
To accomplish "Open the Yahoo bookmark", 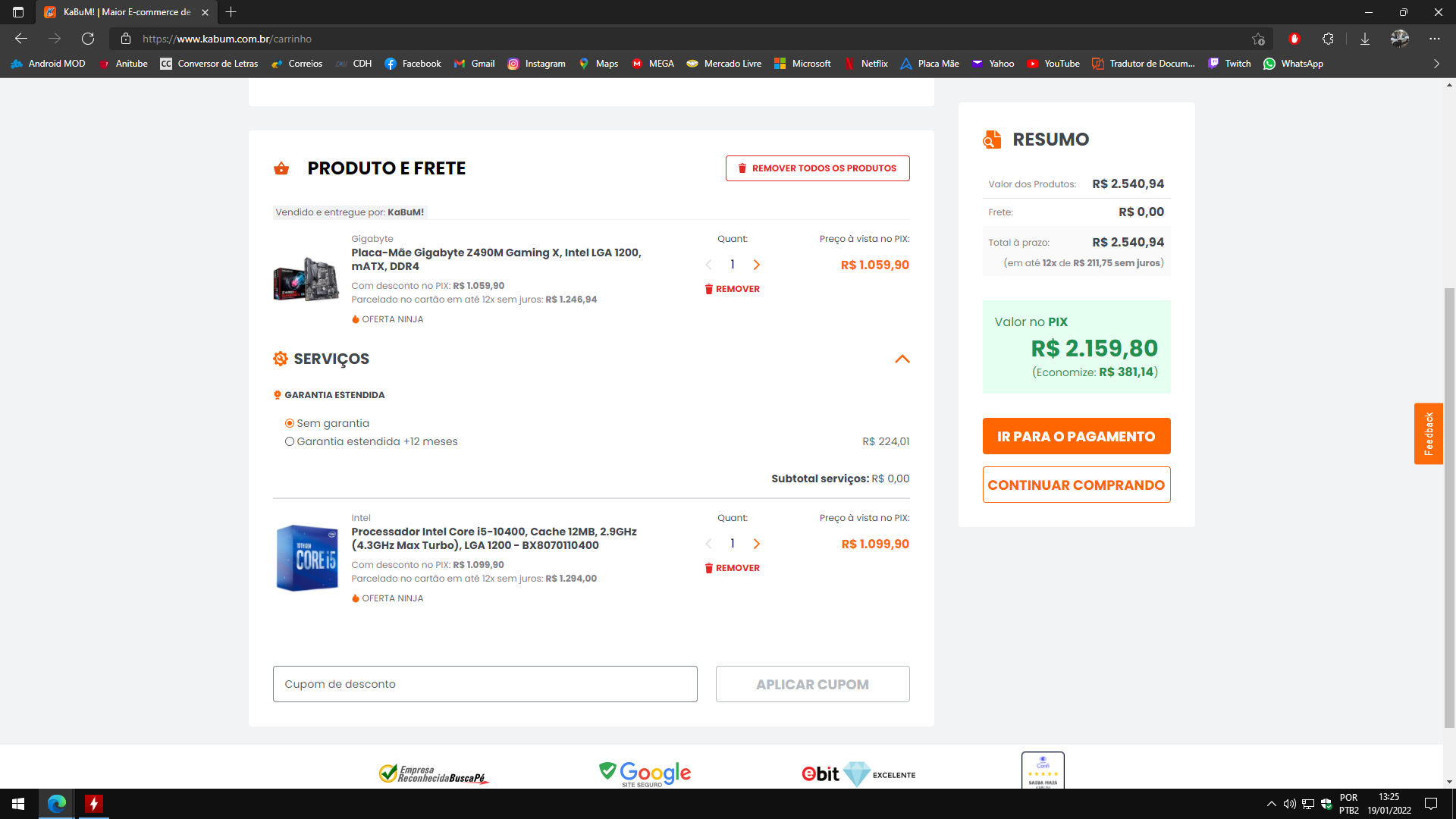I will pos(993,64).
